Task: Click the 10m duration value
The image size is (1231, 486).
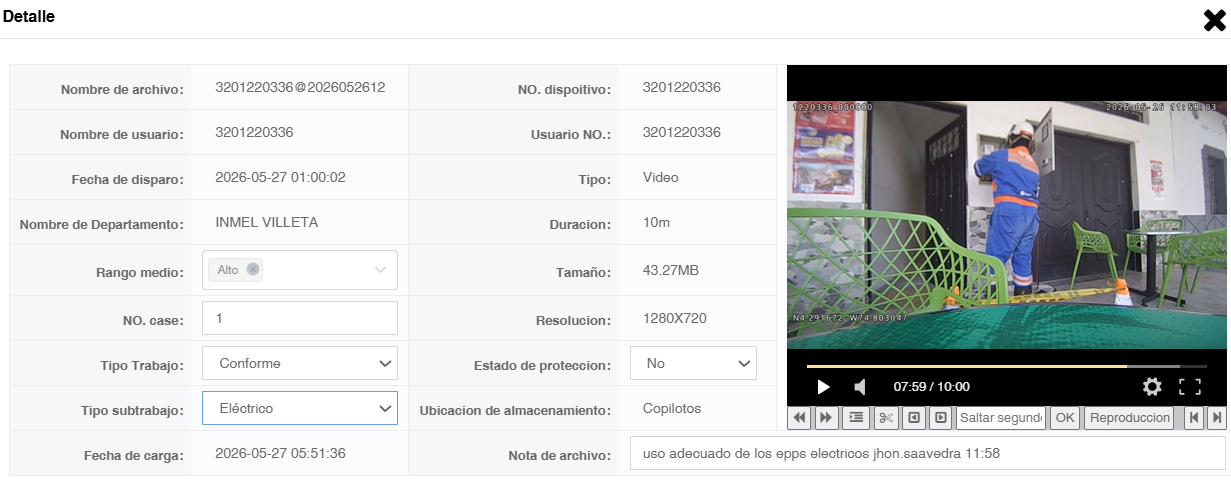Action: [656, 222]
